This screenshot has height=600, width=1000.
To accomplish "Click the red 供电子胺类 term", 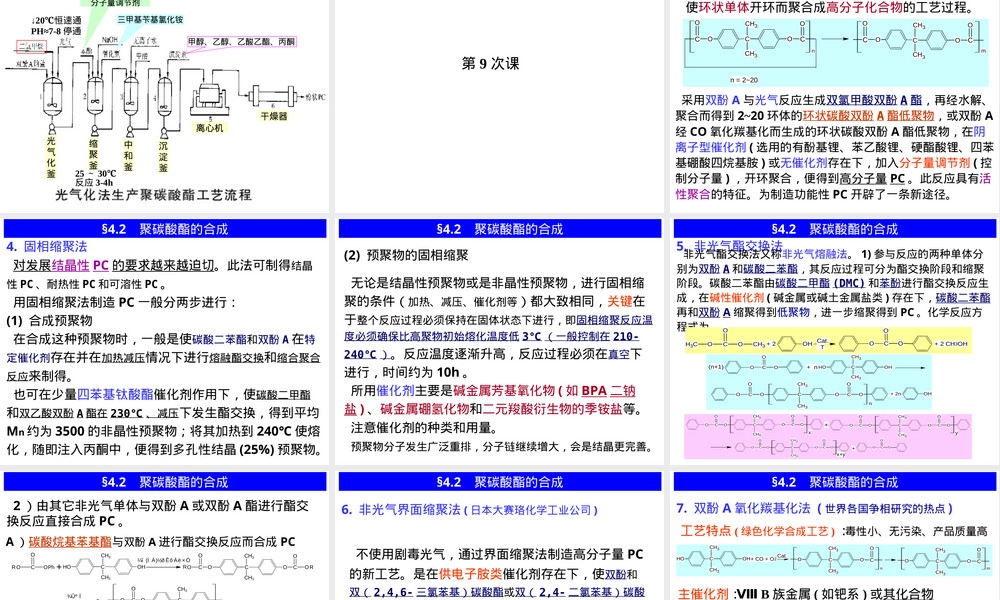I will click(x=471, y=574).
